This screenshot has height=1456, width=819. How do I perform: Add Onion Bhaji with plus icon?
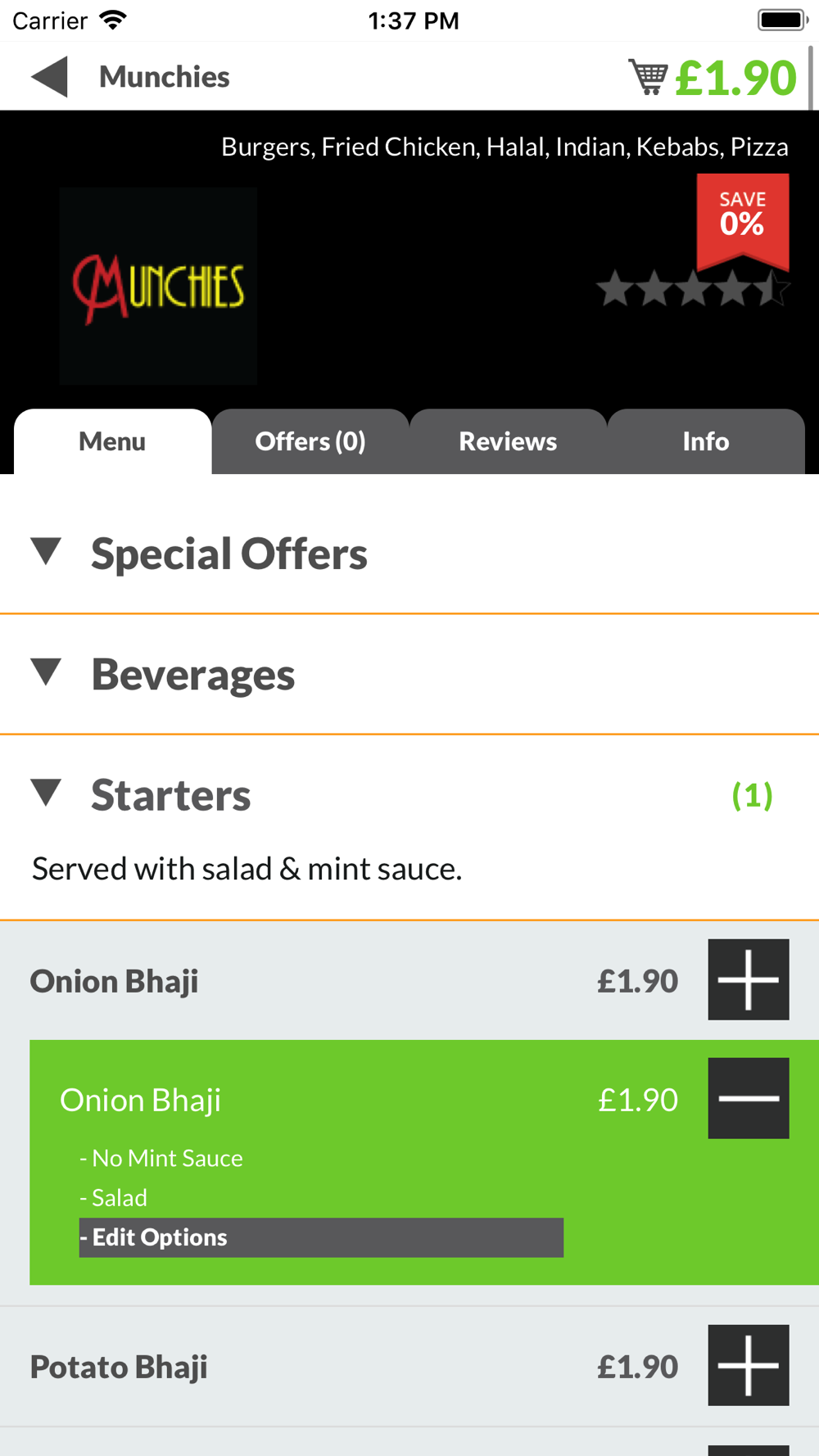coord(749,979)
